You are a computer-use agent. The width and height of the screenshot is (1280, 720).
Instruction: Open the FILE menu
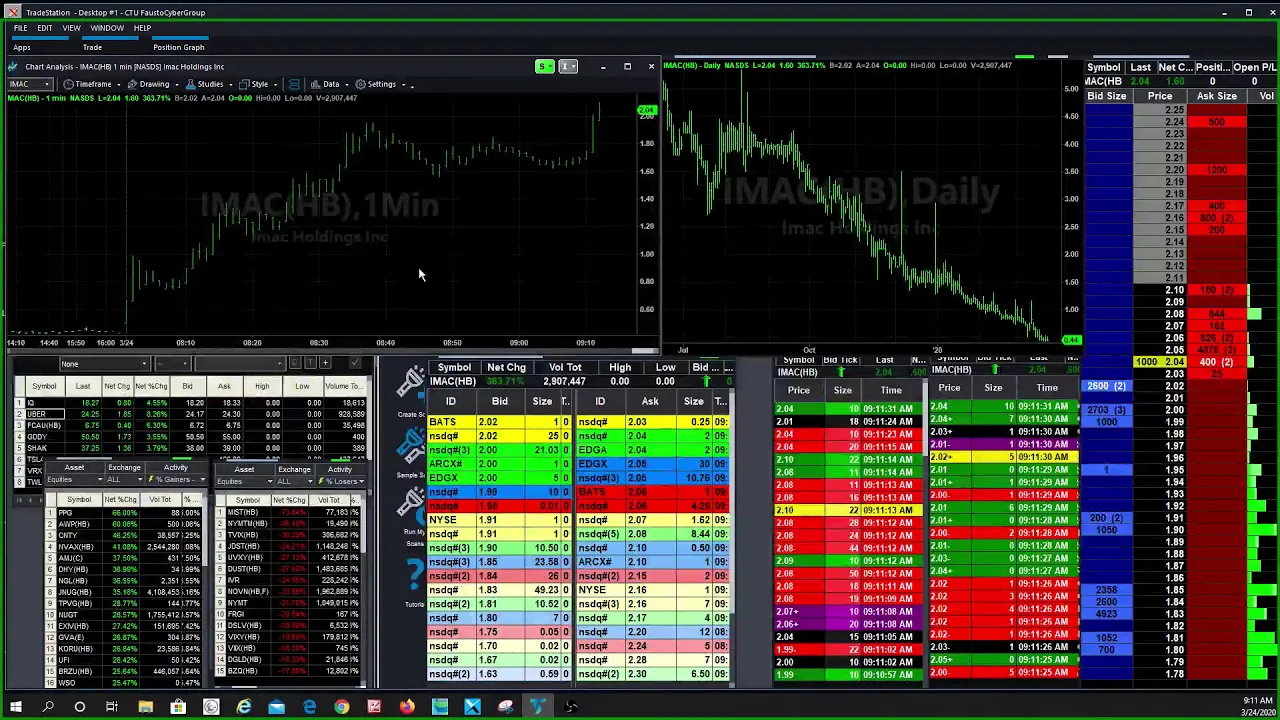coord(20,28)
